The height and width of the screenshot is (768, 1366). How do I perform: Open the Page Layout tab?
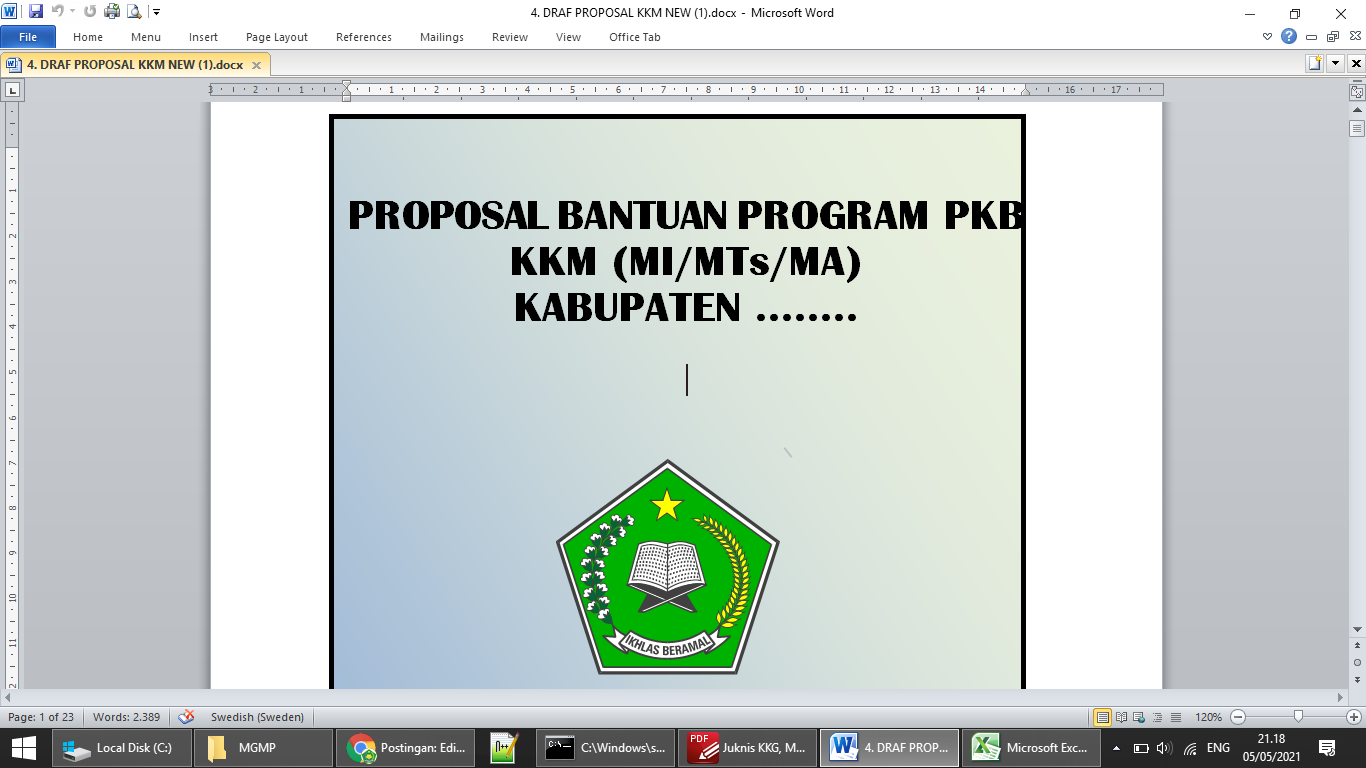point(277,37)
